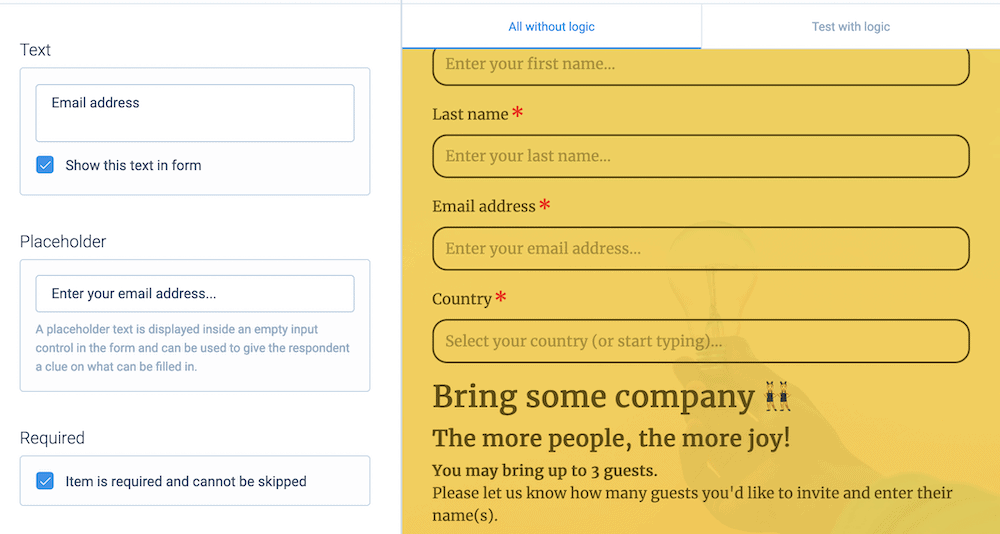The width and height of the screenshot is (1000, 534).
Task: Uncheck Item is required and cannot be skipped
Action: point(45,481)
